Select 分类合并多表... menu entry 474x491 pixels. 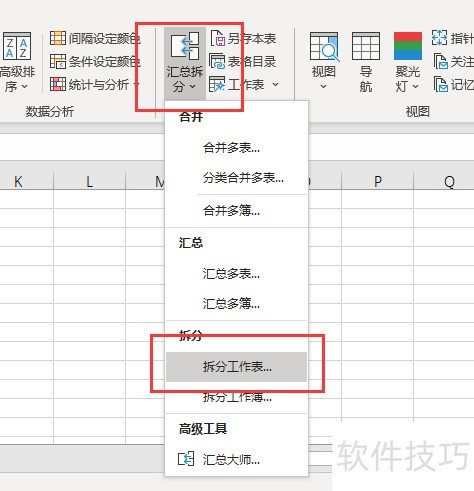coord(236,178)
